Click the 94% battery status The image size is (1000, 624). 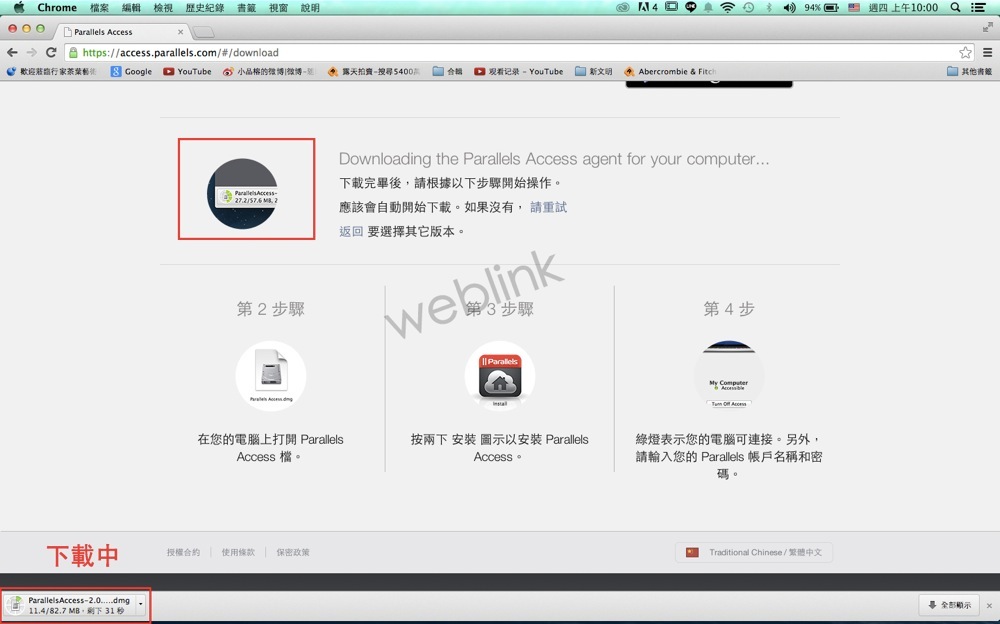tap(821, 8)
